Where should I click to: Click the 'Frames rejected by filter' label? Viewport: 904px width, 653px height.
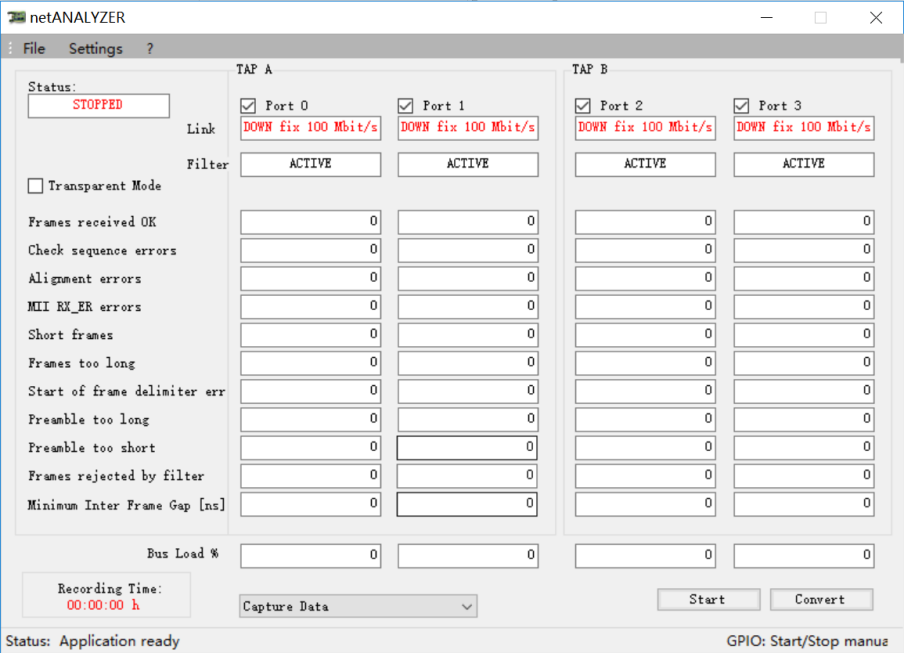116,476
